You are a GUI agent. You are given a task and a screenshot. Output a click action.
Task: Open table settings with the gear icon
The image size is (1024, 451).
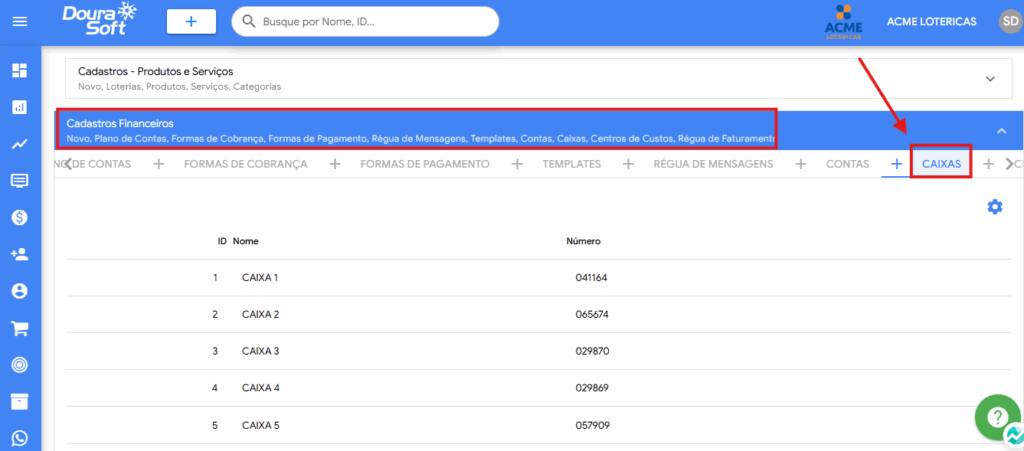[x=994, y=207]
